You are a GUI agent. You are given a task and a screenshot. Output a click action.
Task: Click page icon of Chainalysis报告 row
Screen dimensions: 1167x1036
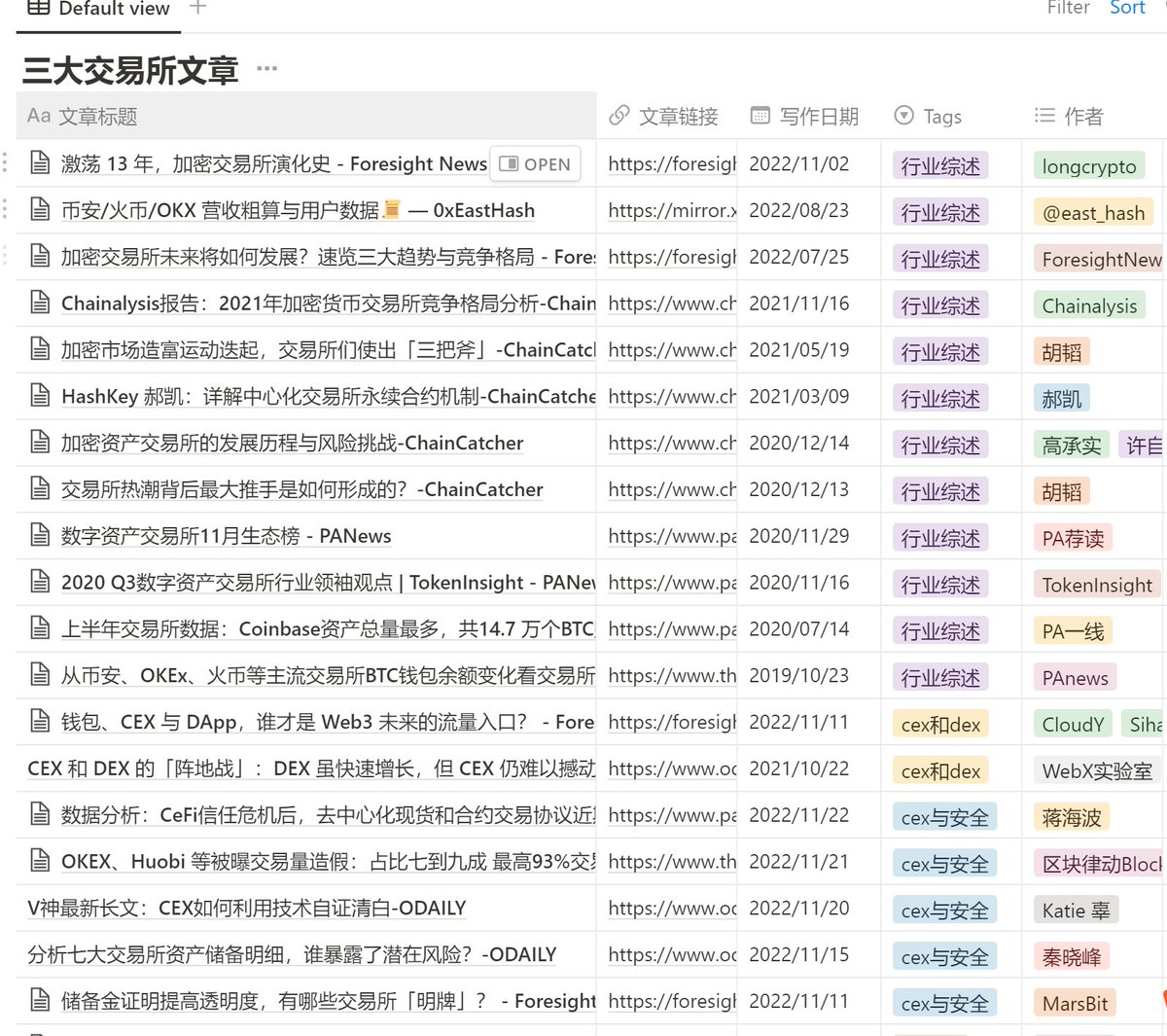point(40,304)
